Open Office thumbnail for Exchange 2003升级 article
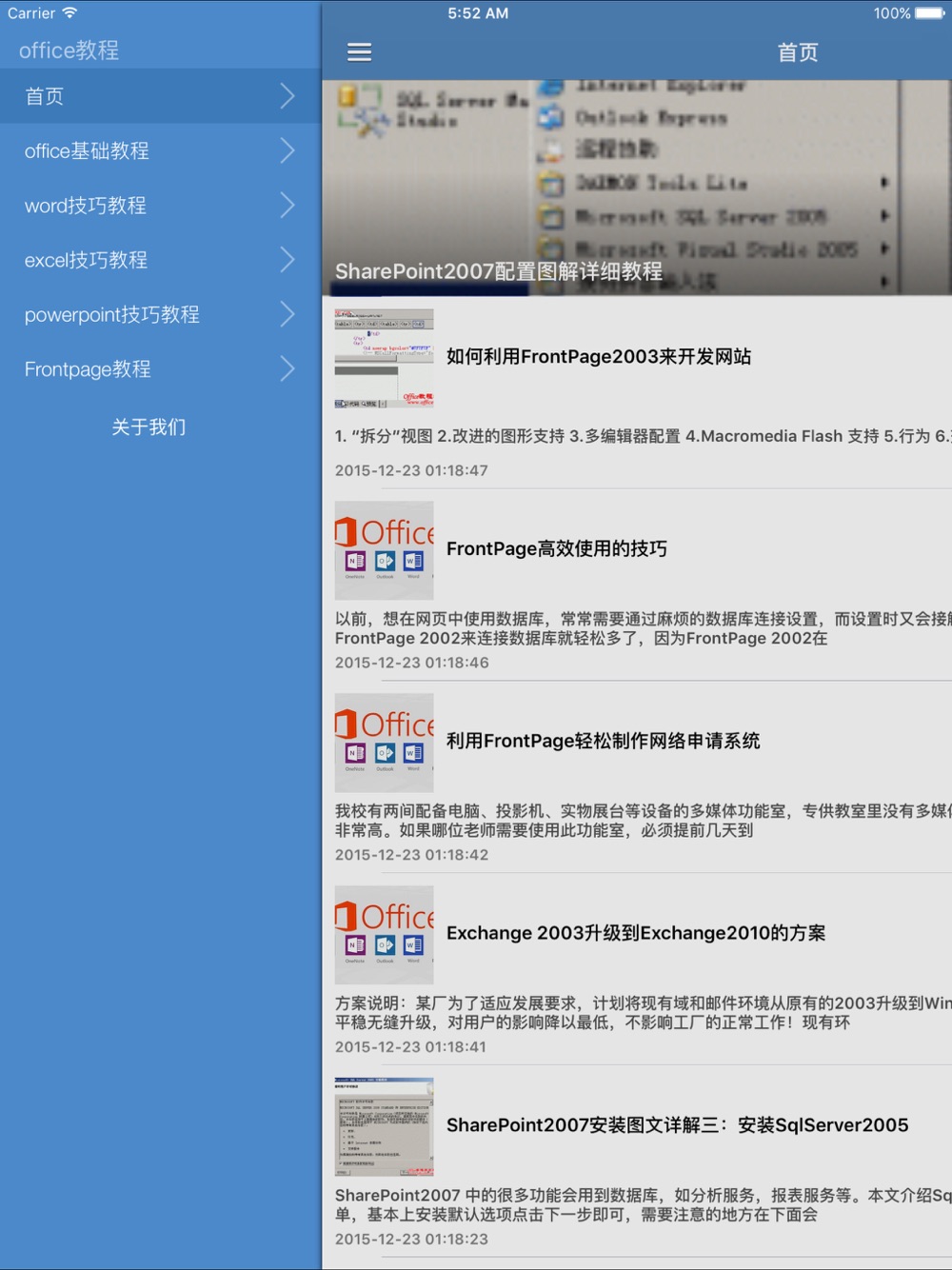Viewport: 952px width, 1270px height. point(384,935)
